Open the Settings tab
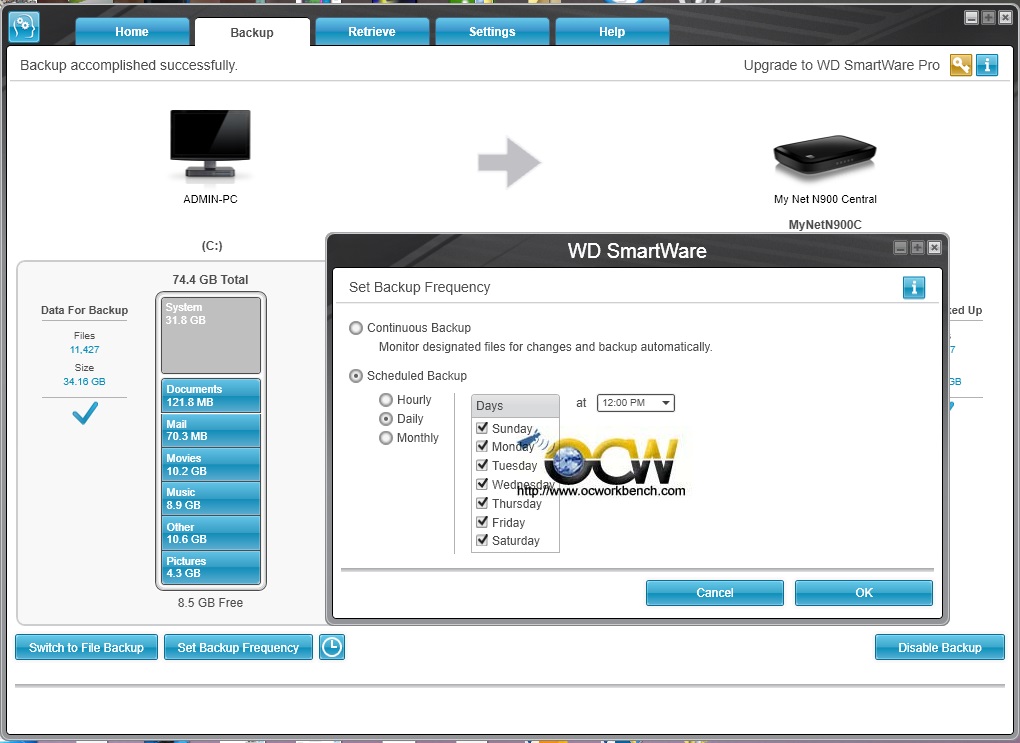This screenshot has height=743, width=1020. click(x=492, y=32)
